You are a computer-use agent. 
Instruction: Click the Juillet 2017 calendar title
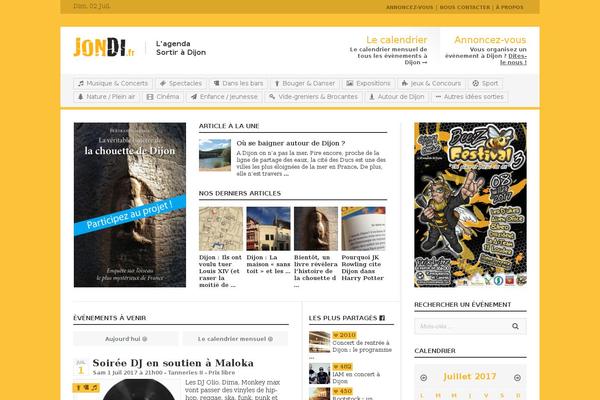[x=470, y=377]
